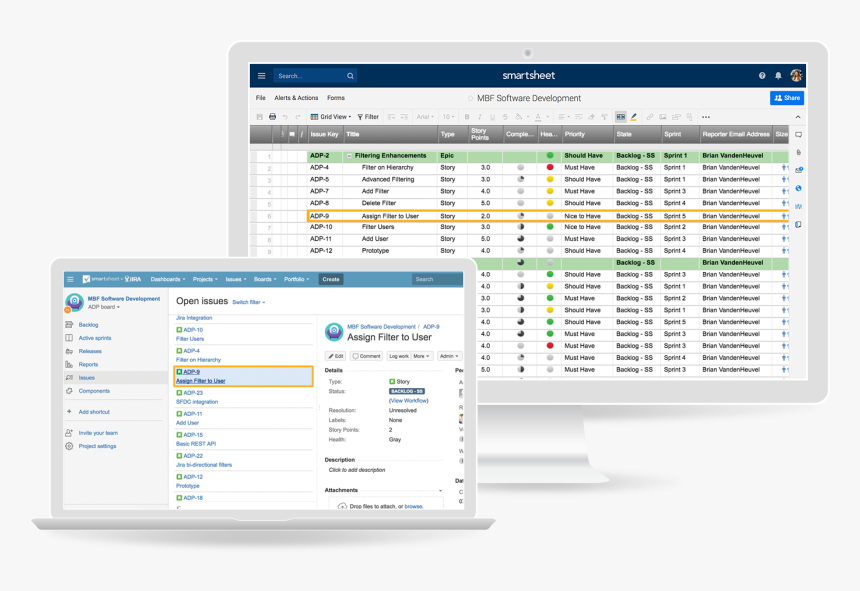Open the text alignment dropdown
This screenshot has width=860, height=591.
(x=563, y=117)
